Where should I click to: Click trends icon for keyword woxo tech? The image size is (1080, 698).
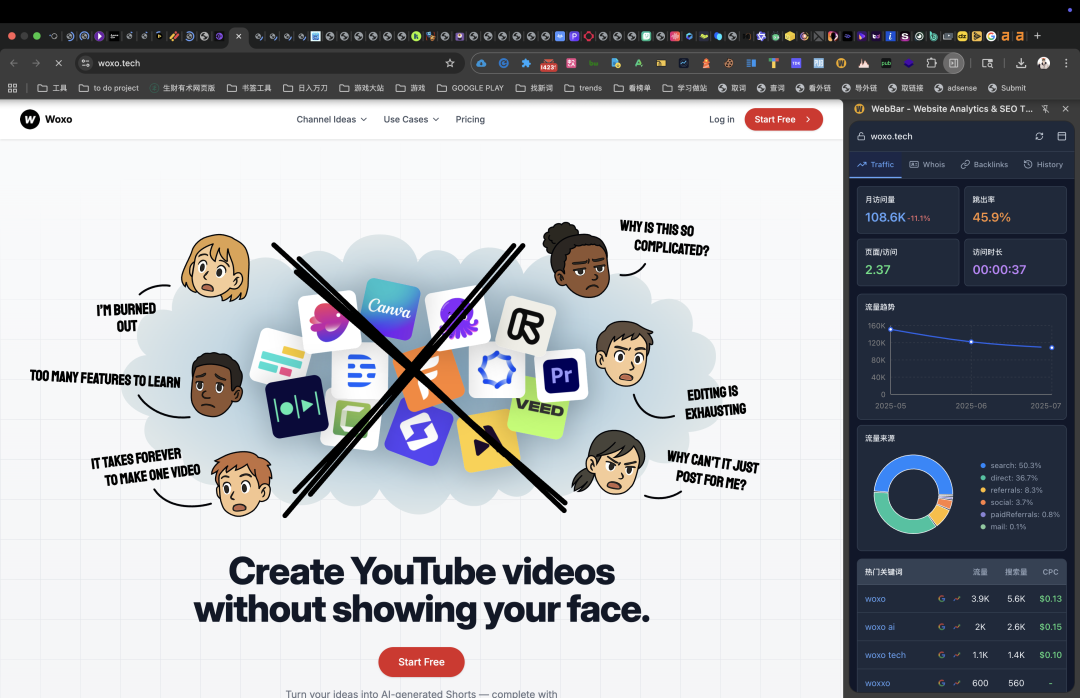pos(957,655)
